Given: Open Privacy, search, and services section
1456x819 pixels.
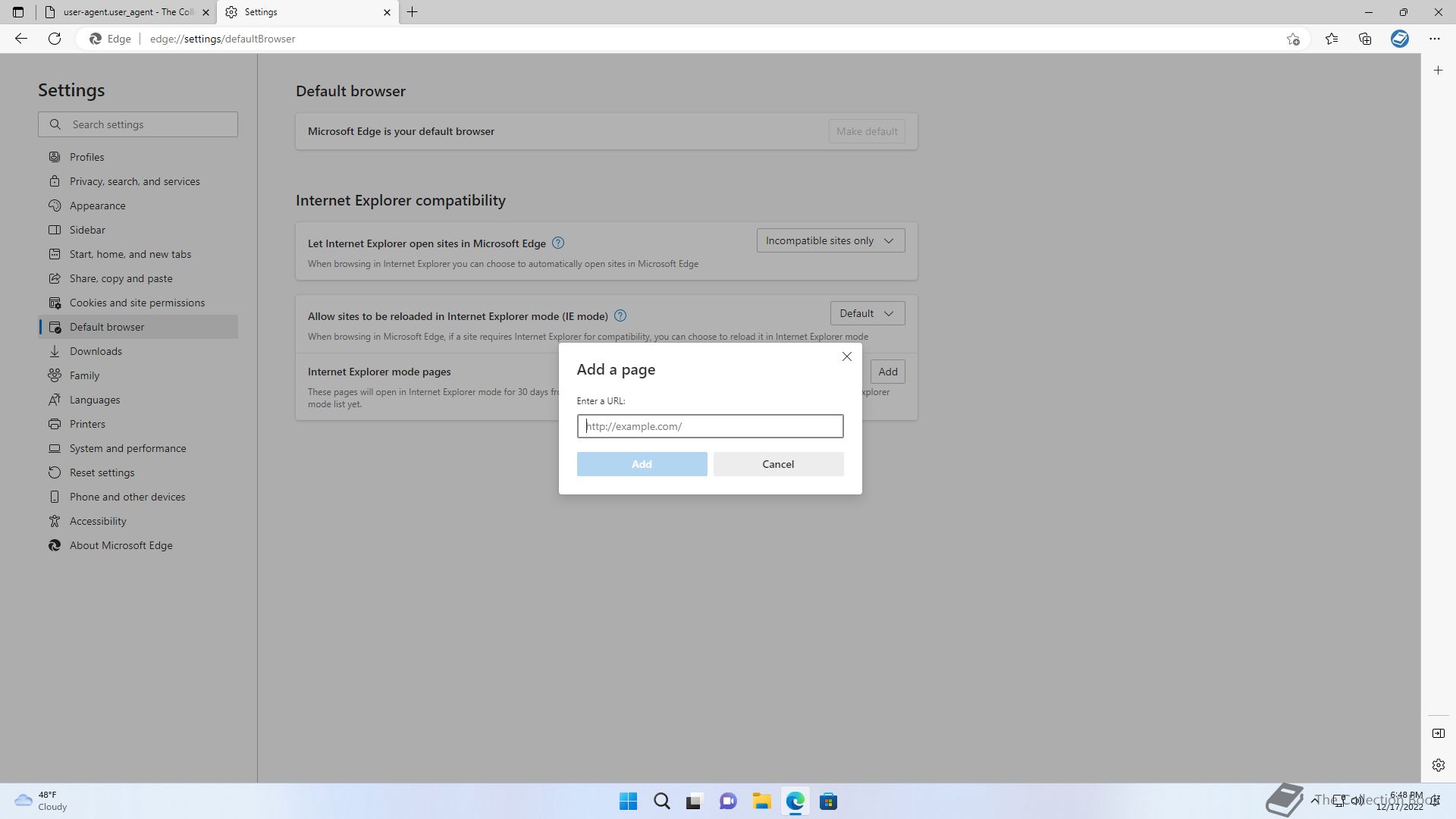Looking at the screenshot, I should (x=138, y=181).
